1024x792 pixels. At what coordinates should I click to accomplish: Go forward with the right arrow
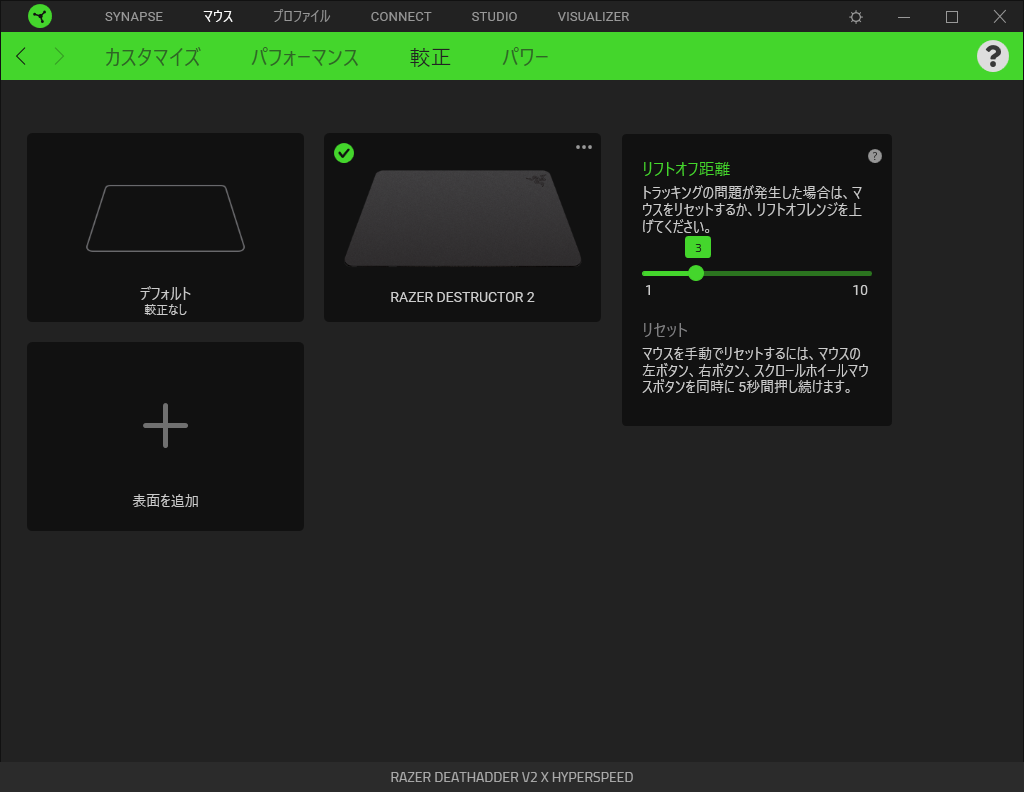59,56
